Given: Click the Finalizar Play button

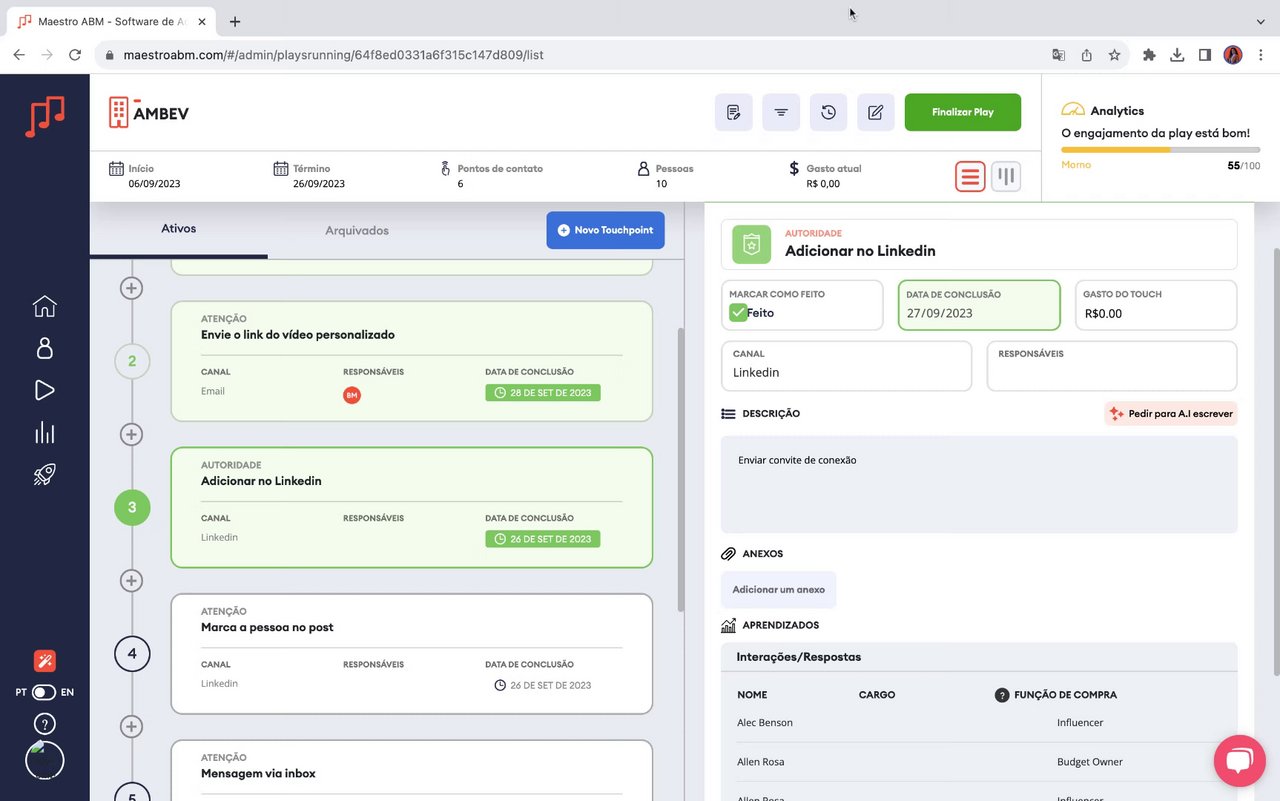Looking at the screenshot, I should point(963,112).
